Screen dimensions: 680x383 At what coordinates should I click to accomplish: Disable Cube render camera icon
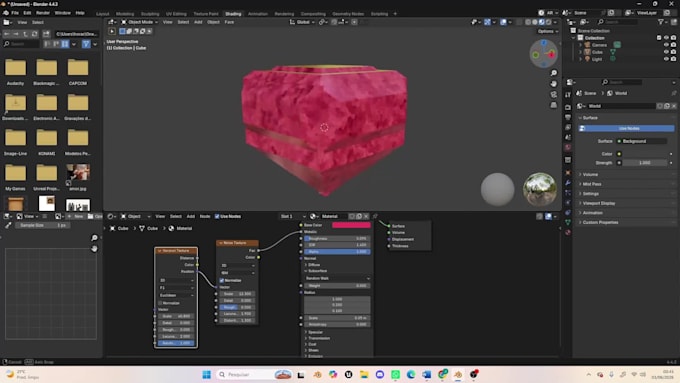[x=673, y=52]
